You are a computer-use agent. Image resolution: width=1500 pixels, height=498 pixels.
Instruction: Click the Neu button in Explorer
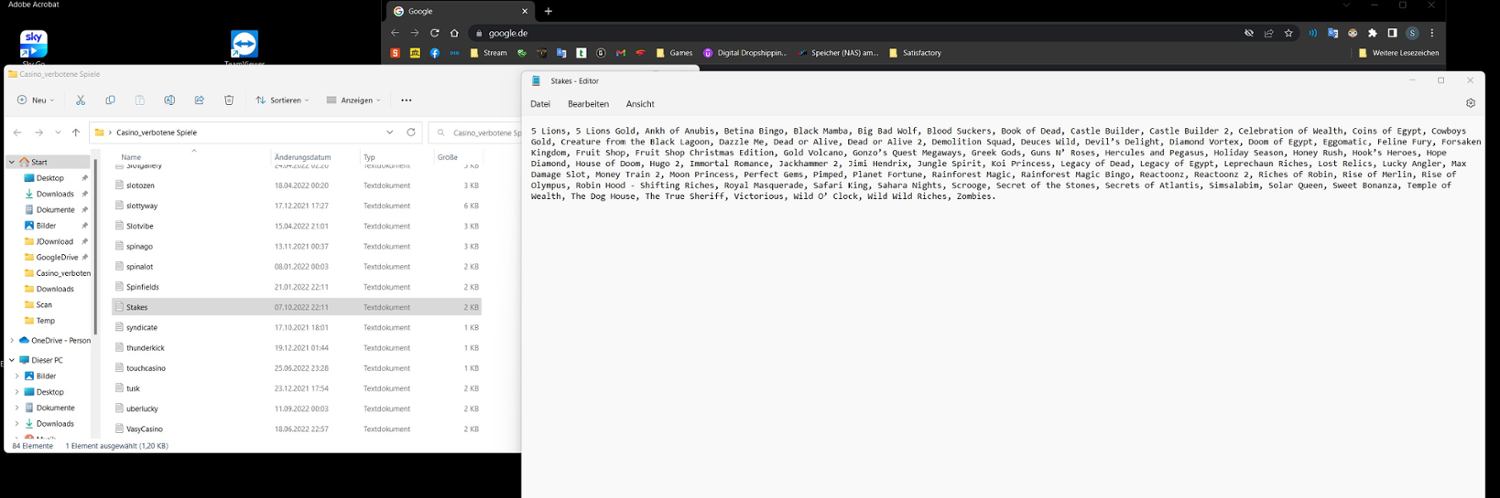[x=35, y=100]
